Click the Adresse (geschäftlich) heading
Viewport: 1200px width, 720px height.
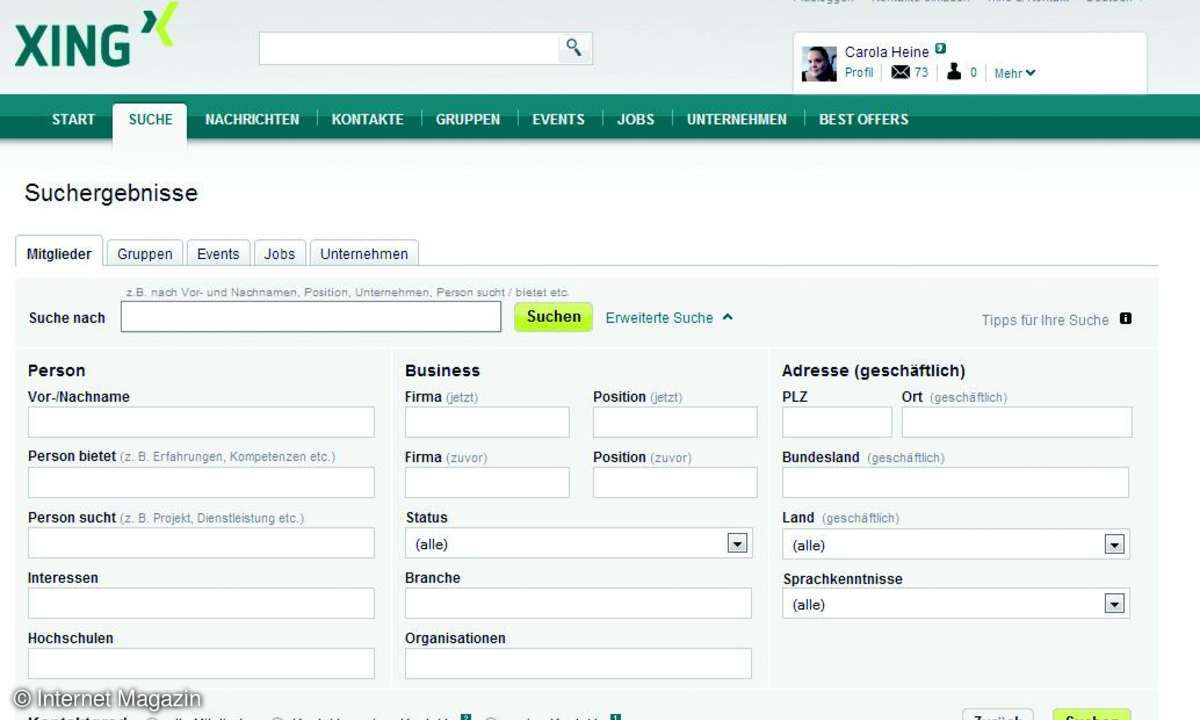tap(874, 371)
